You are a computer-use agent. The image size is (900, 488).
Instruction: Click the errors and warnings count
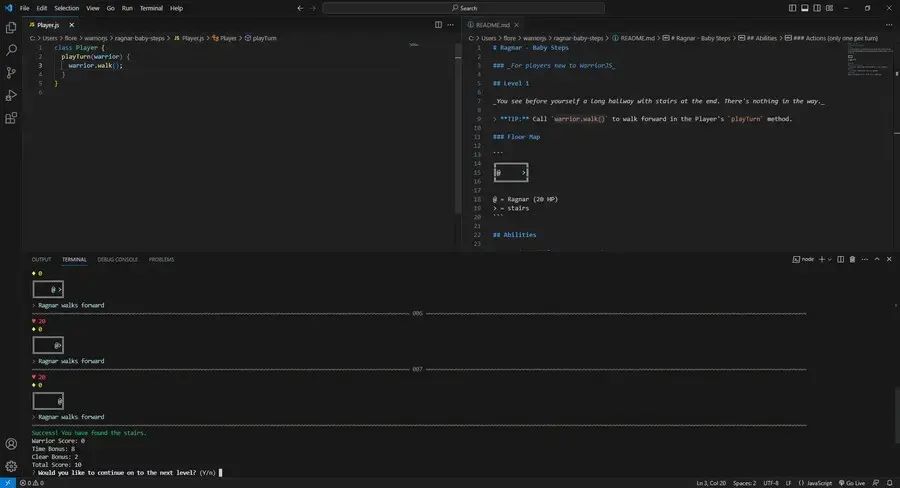tap(32, 483)
